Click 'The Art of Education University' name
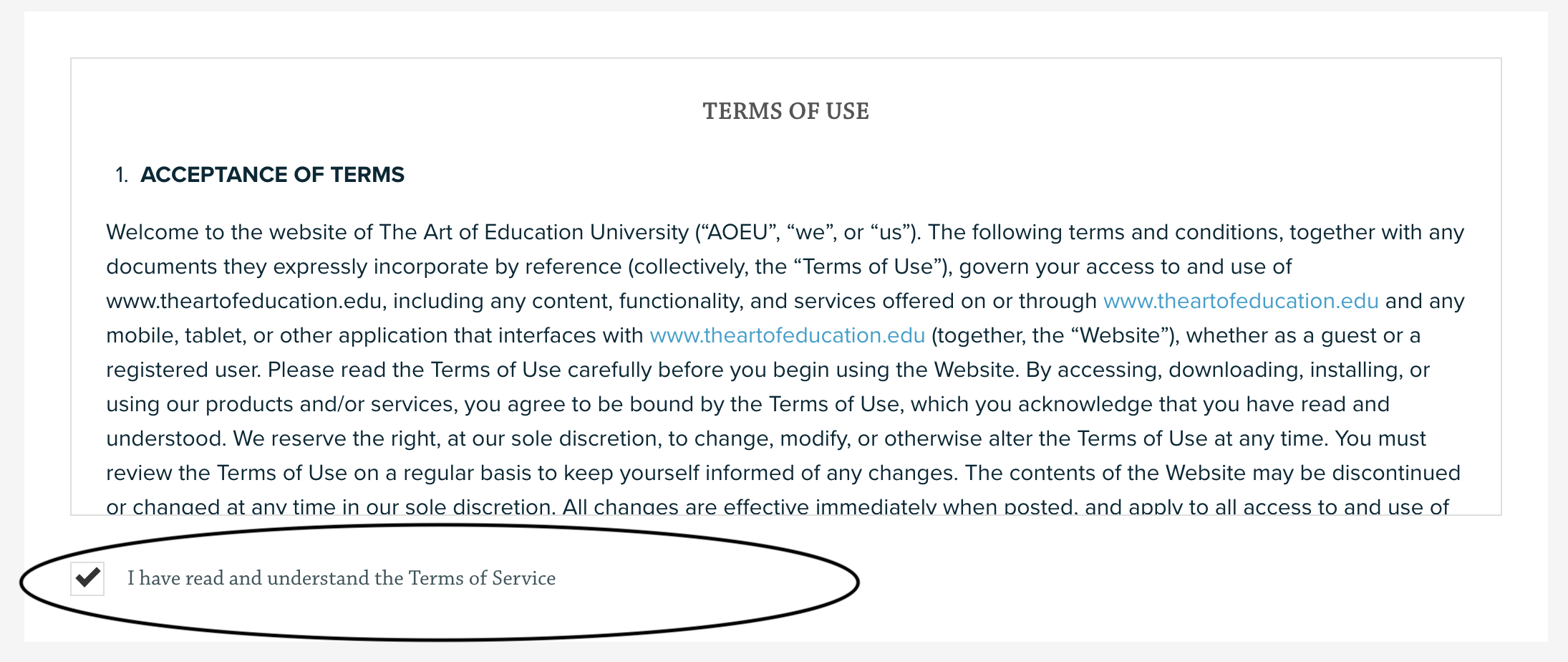 534,232
